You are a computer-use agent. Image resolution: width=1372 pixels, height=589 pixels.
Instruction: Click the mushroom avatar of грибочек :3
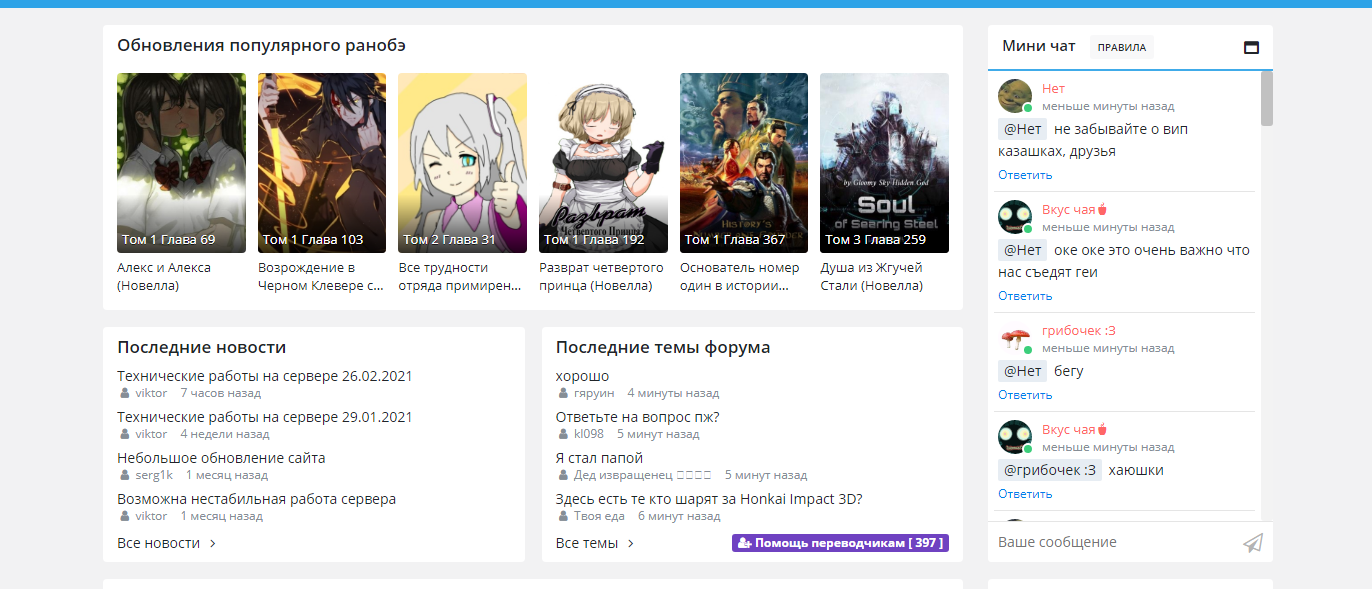1015,338
